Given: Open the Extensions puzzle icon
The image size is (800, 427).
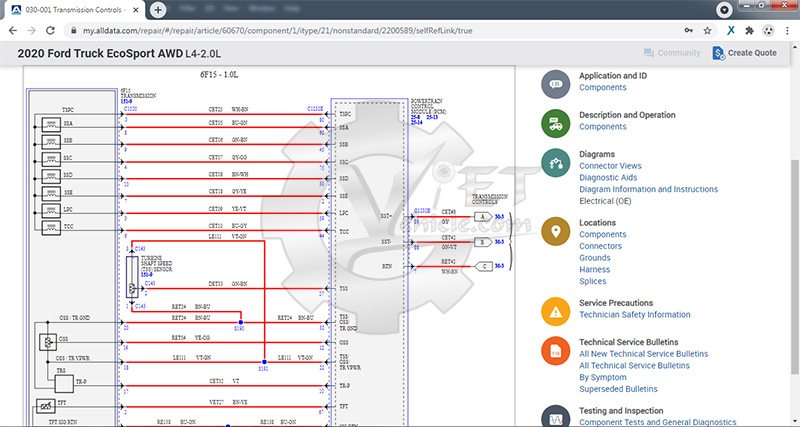Looking at the screenshot, I should [x=749, y=31].
